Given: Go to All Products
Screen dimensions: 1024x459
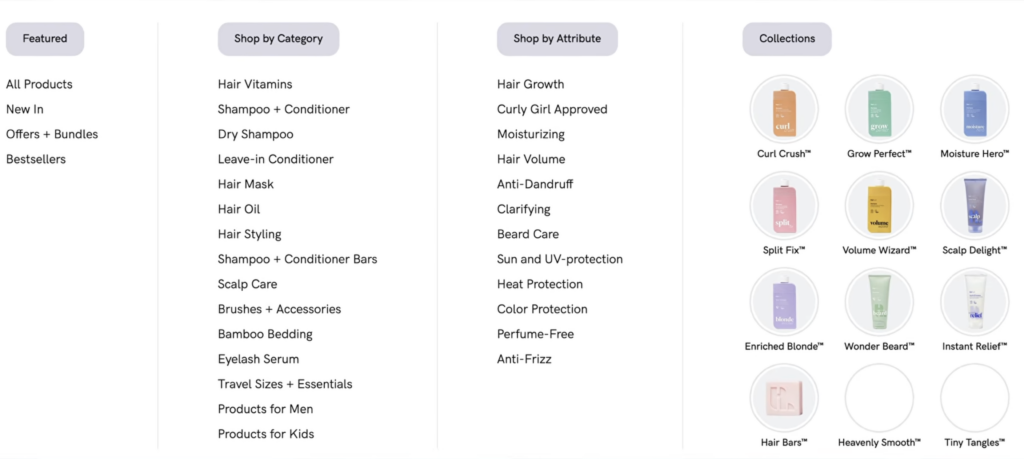Looking at the screenshot, I should tap(39, 84).
